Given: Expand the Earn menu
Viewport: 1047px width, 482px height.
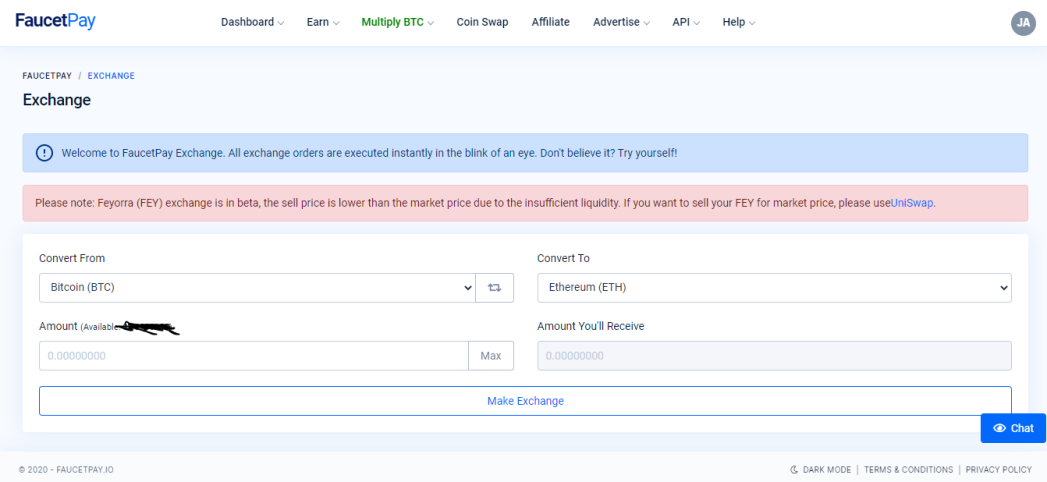Looking at the screenshot, I should click(x=323, y=22).
